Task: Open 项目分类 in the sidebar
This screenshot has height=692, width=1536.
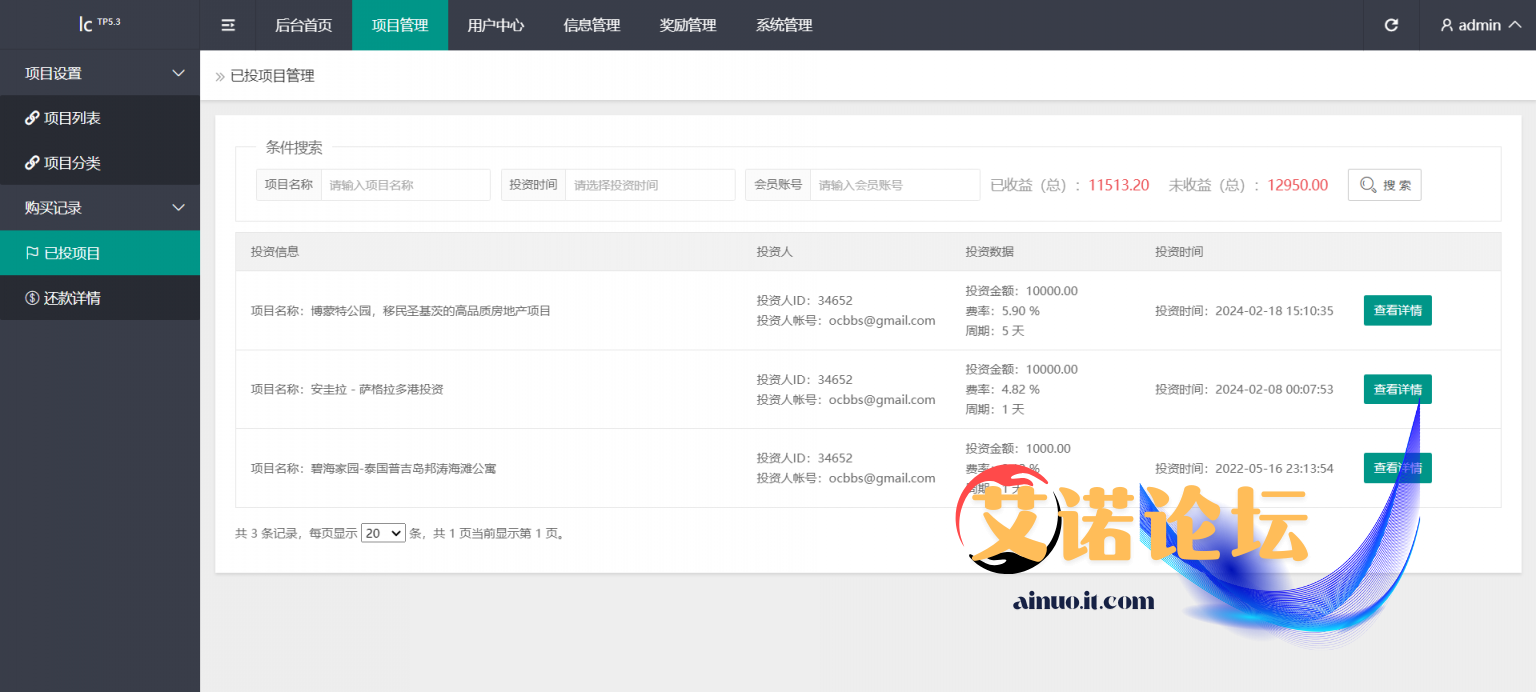Action: pyautogui.click(x=100, y=163)
